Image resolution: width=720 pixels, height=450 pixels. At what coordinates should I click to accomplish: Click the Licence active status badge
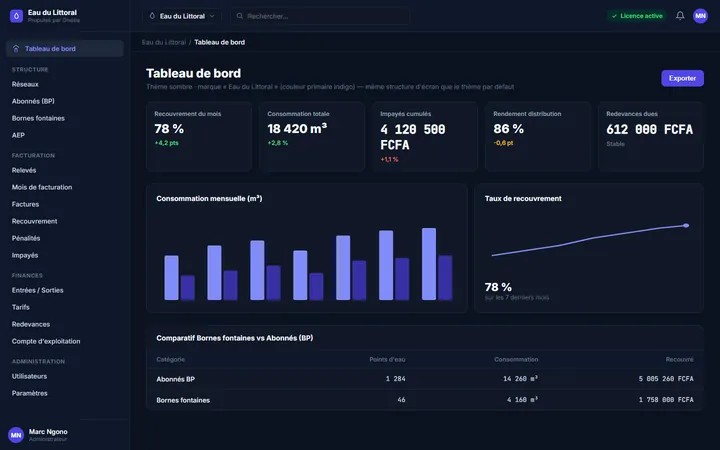637,16
